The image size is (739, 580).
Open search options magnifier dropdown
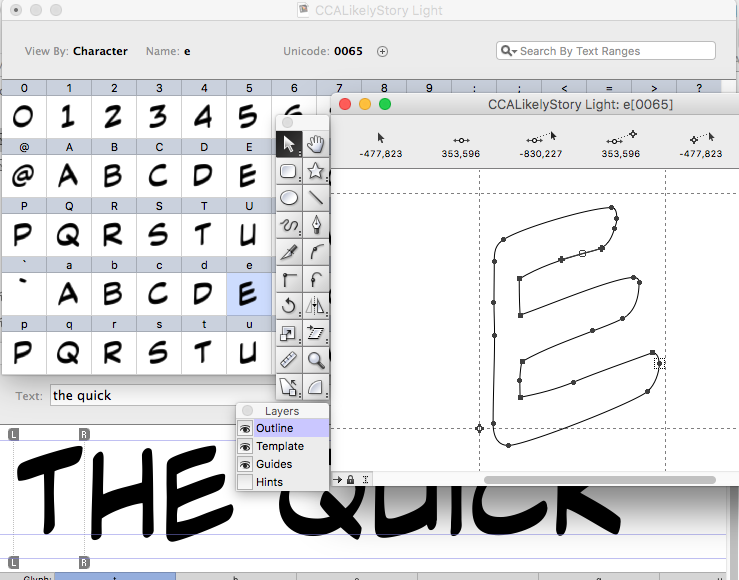509,51
